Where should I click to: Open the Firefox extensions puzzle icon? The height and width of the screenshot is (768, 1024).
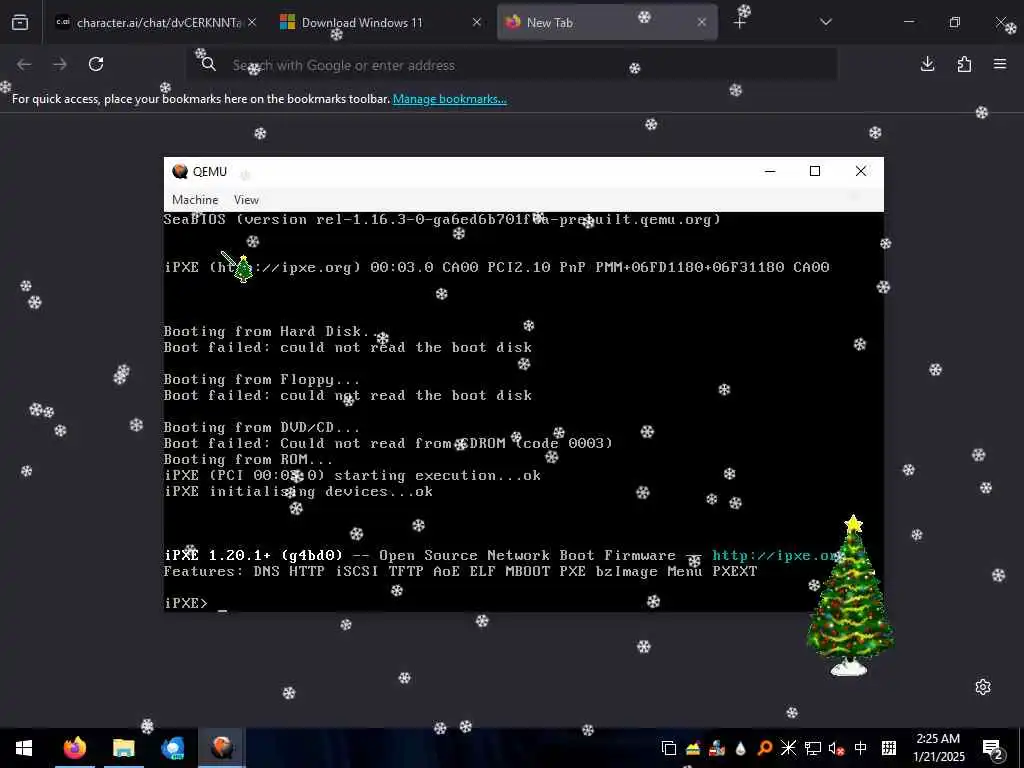pyautogui.click(x=964, y=64)
